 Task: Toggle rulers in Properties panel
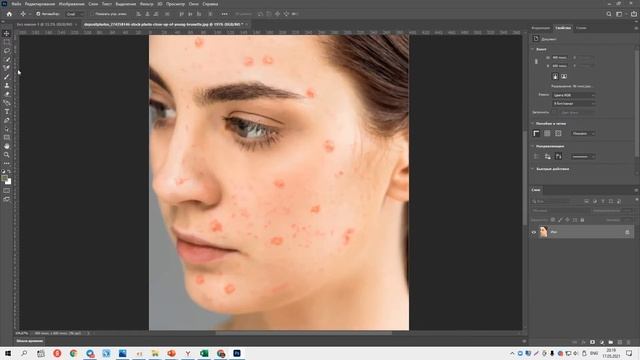pyautogui.click(x=536, y=133)
